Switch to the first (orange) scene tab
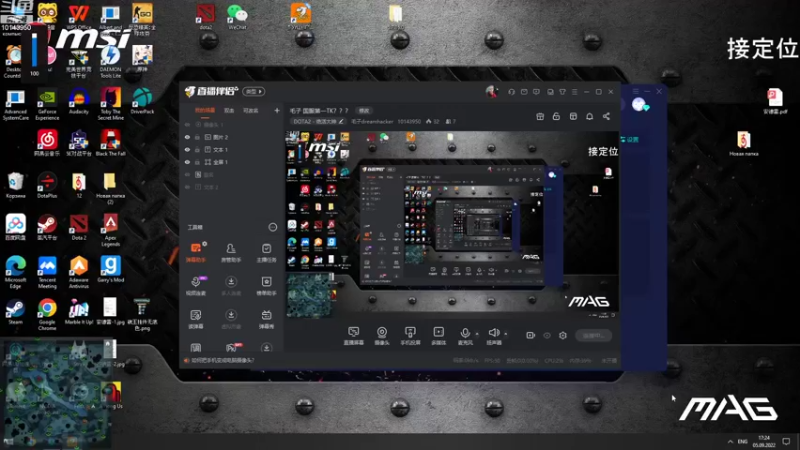Screen dimensions: 800x450 tap(205, 111)
